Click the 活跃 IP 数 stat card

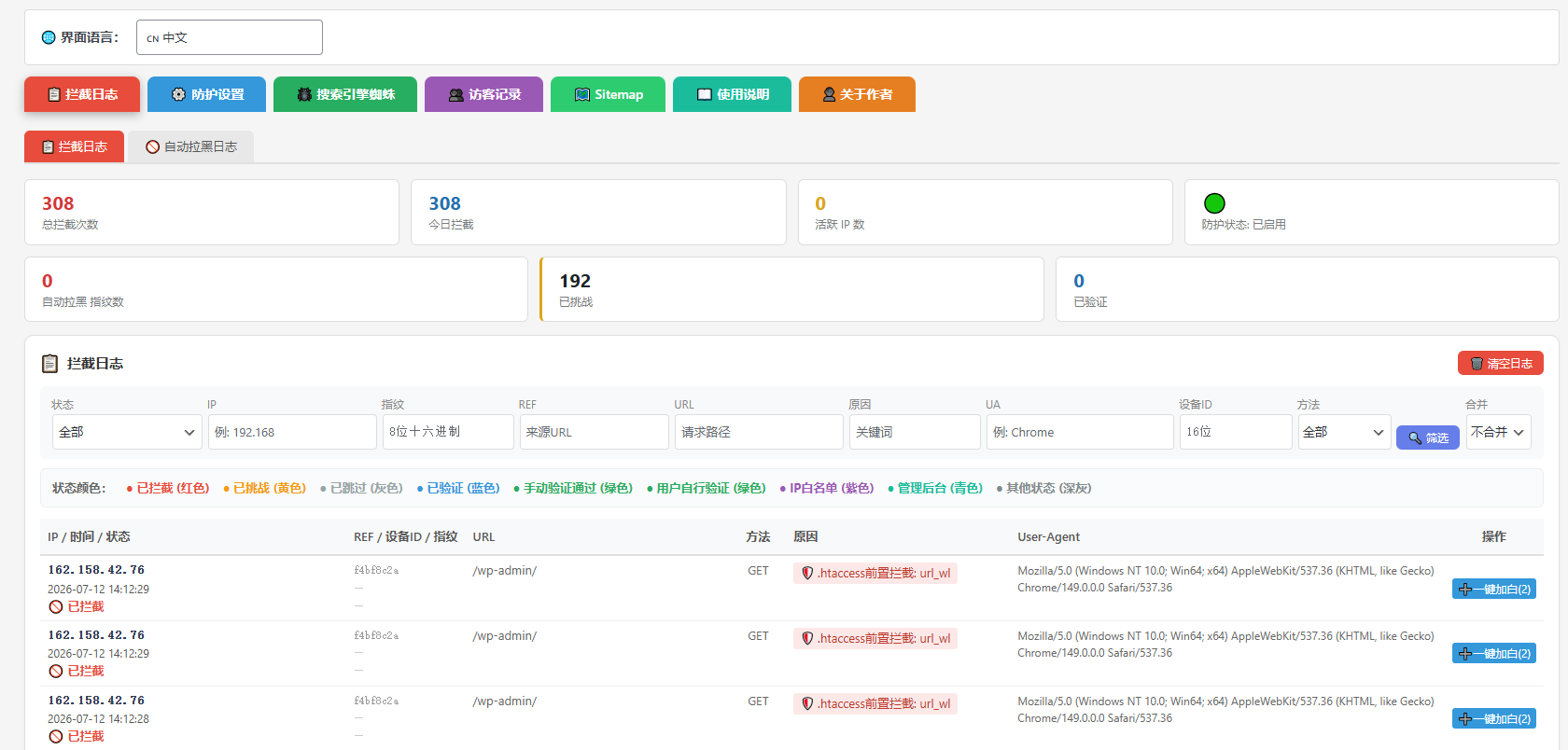tap(986, 213)
